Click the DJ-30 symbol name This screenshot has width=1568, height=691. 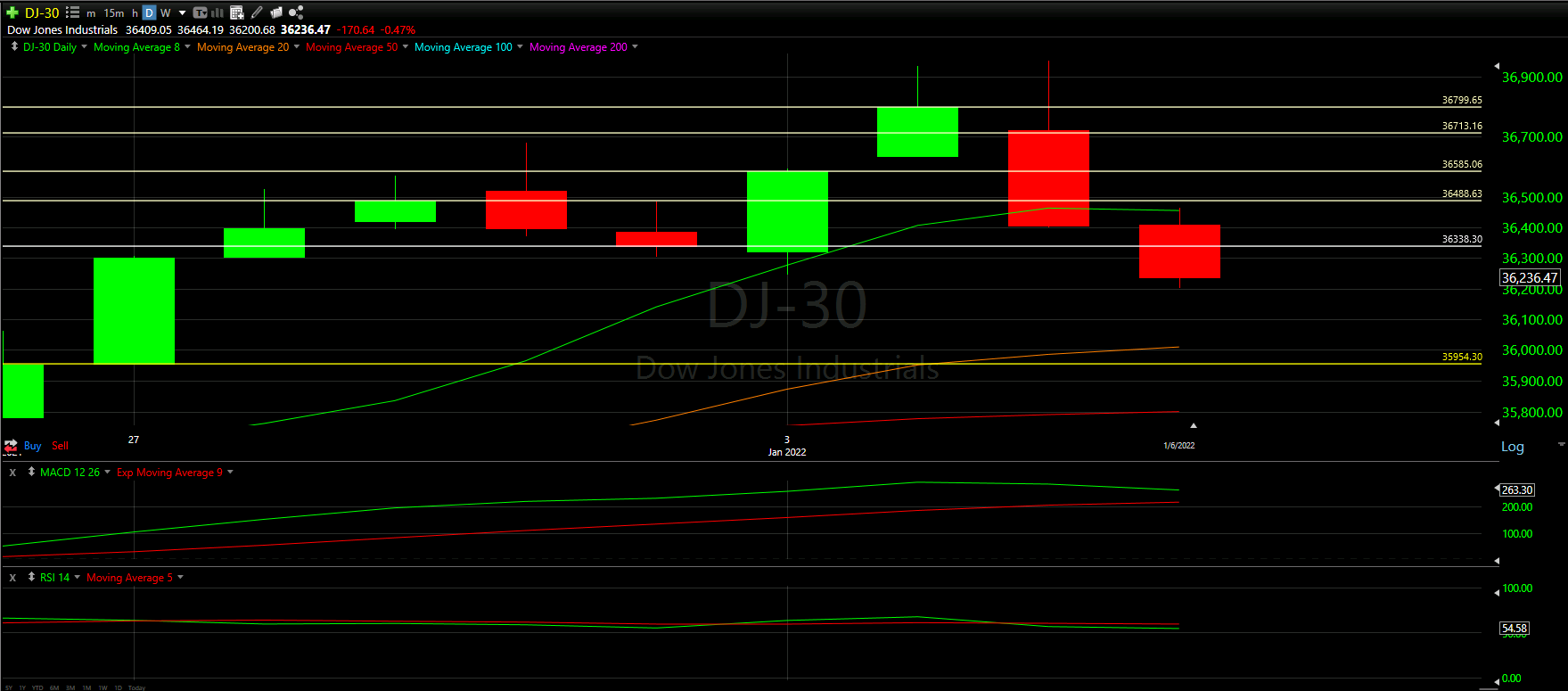[42, 12]
